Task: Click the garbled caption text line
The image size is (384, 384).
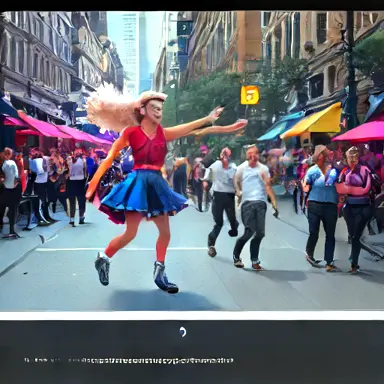Action: 128,361
